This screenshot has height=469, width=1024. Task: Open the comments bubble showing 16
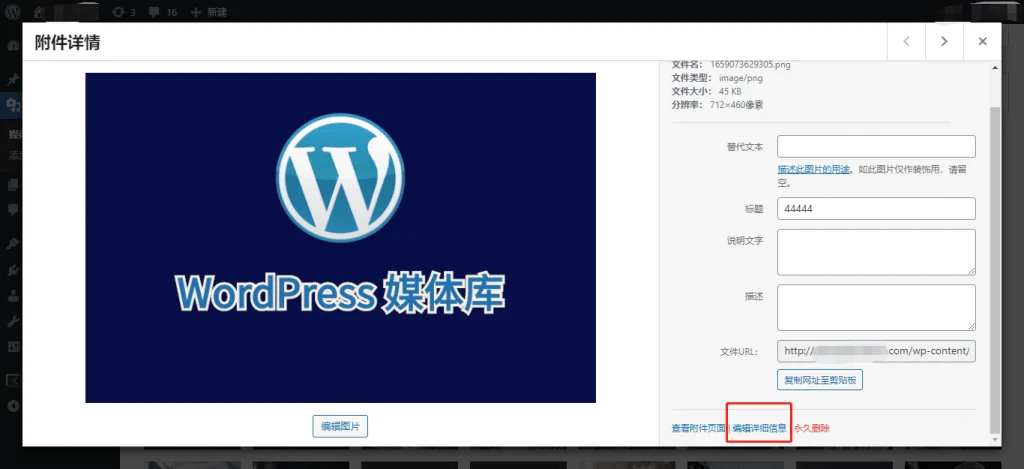tap(163, 12)
